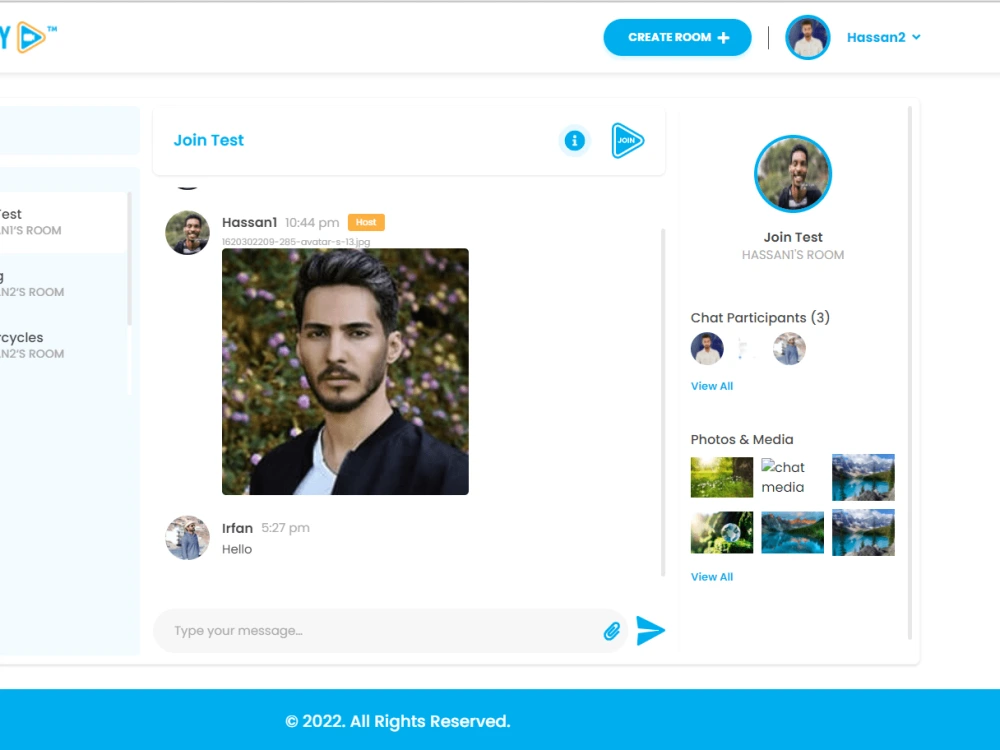
Task: Open bottom-middle blue lake thumbnail
Action: coord(792,533)
